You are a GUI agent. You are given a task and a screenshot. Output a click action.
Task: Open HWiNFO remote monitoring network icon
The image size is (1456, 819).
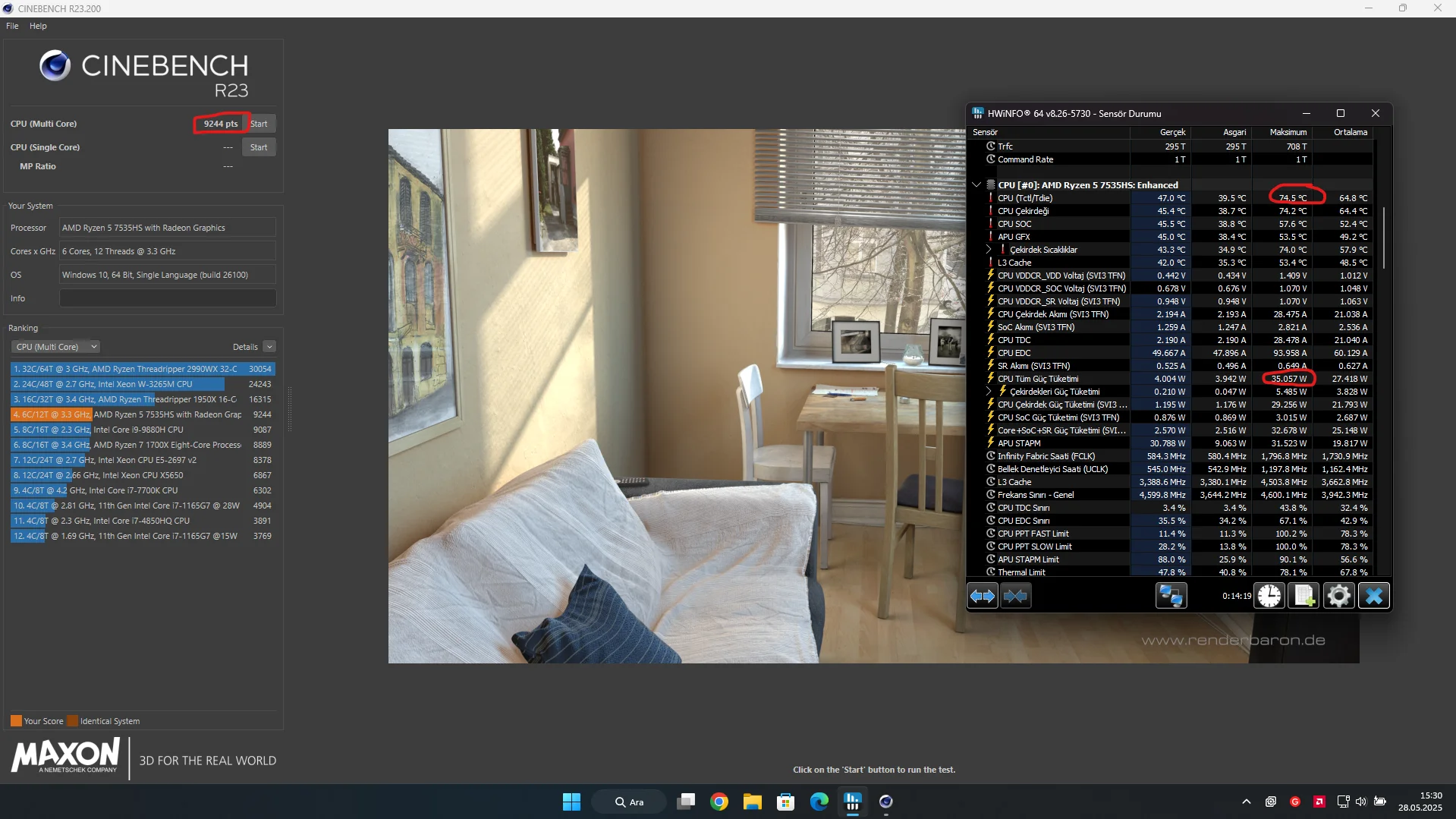point(1171,596)
